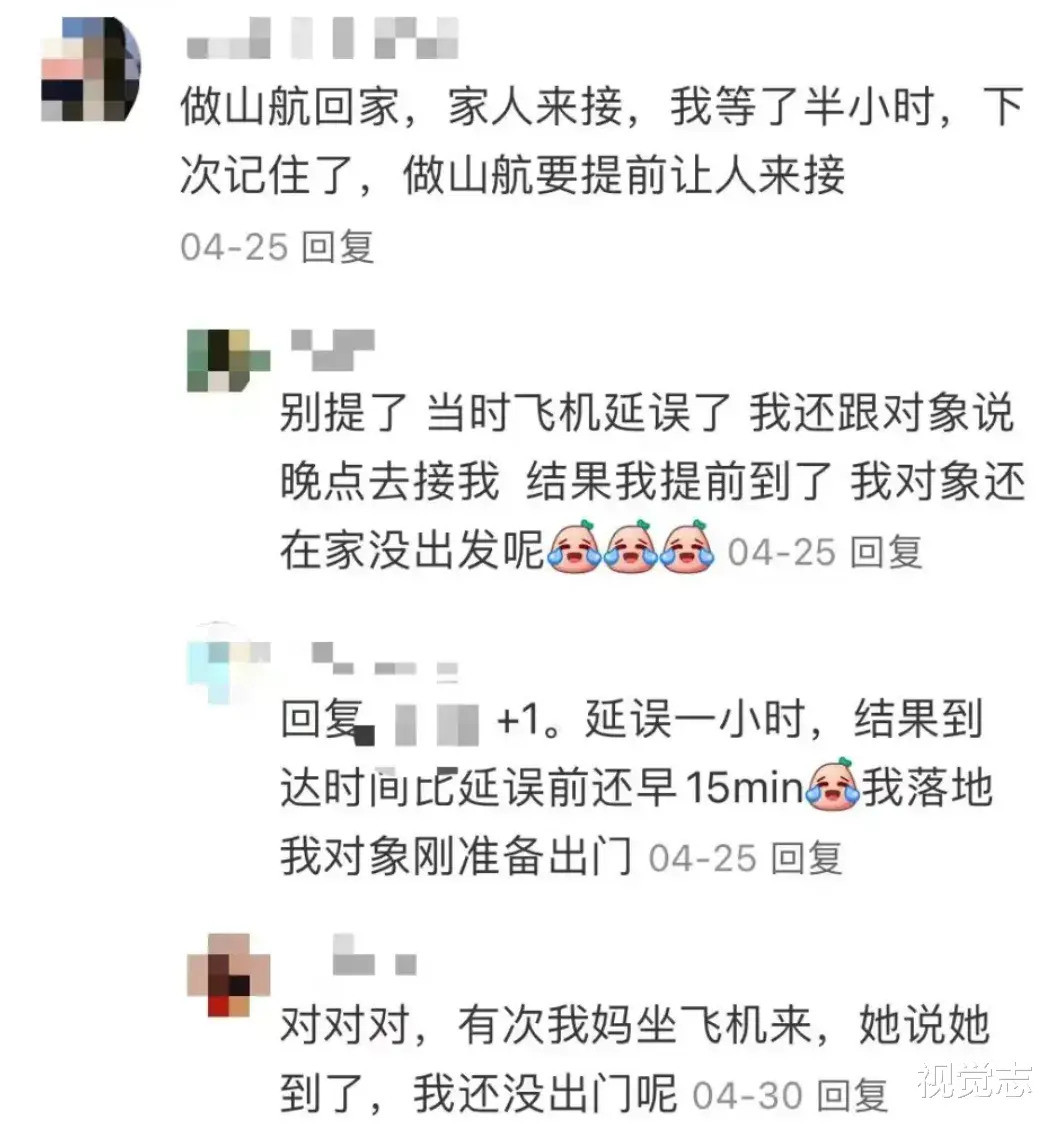
Task: Tap crying emoji after 15min
Action: 833,786
